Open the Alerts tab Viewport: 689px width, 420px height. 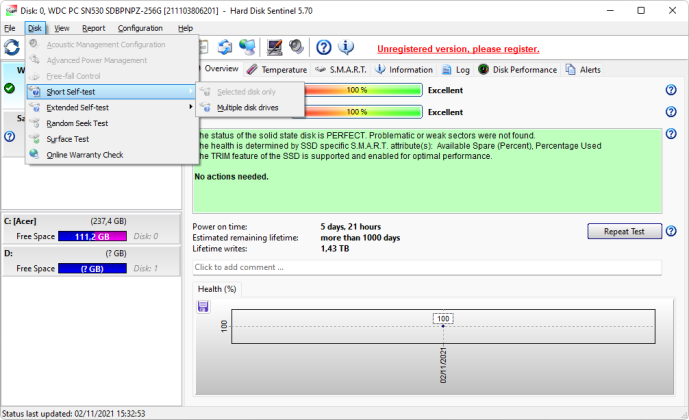pyautogui.click(x=583, y=69)
